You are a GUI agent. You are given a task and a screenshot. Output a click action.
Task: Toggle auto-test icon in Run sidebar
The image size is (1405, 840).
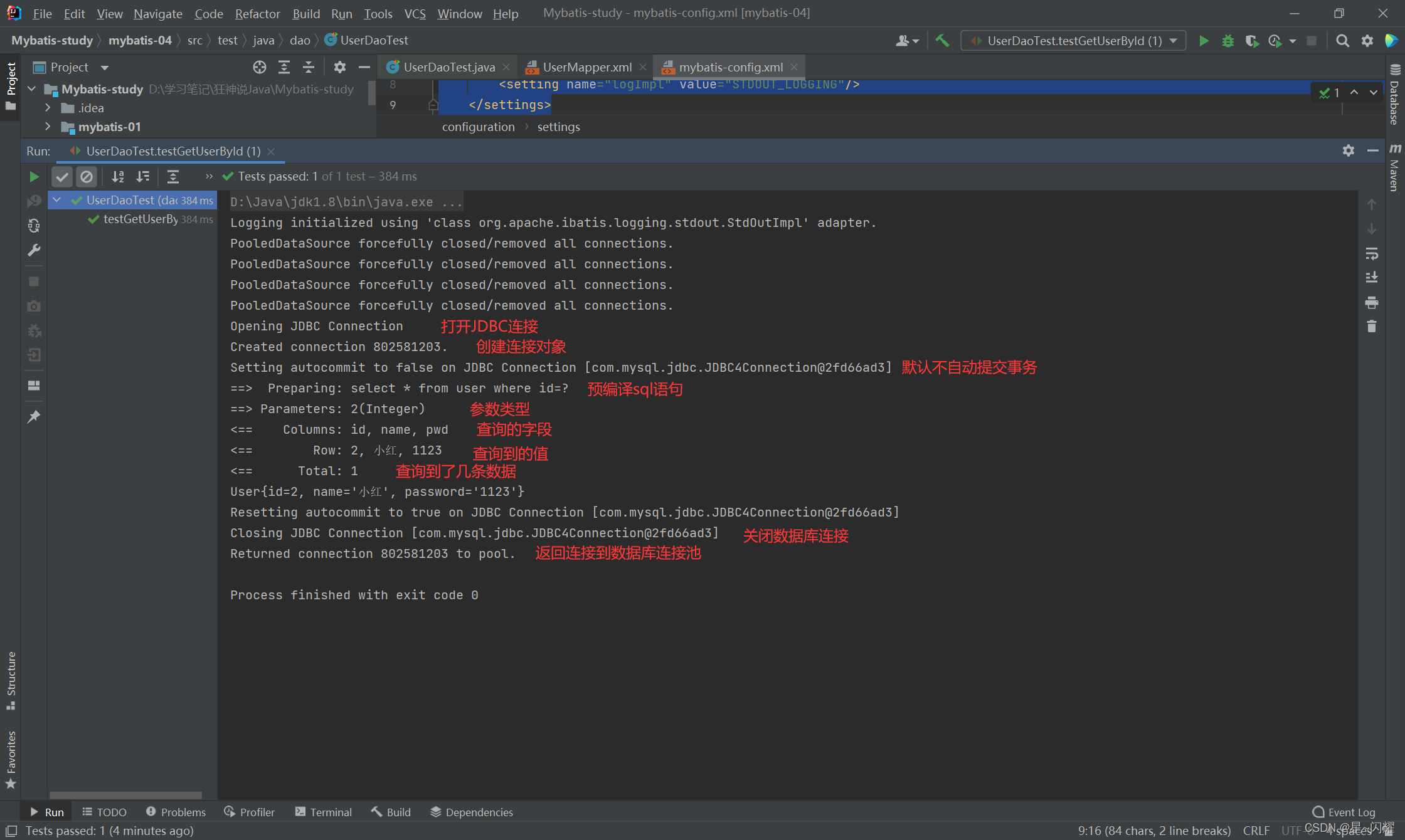tap(34, 226)
